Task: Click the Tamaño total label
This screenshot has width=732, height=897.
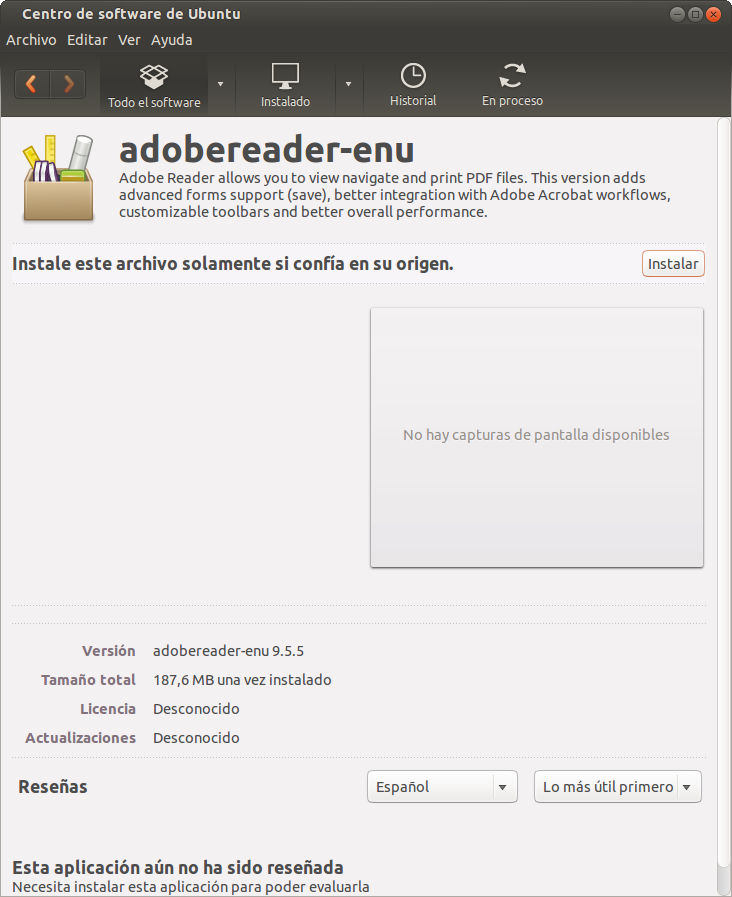Action: 88,680
